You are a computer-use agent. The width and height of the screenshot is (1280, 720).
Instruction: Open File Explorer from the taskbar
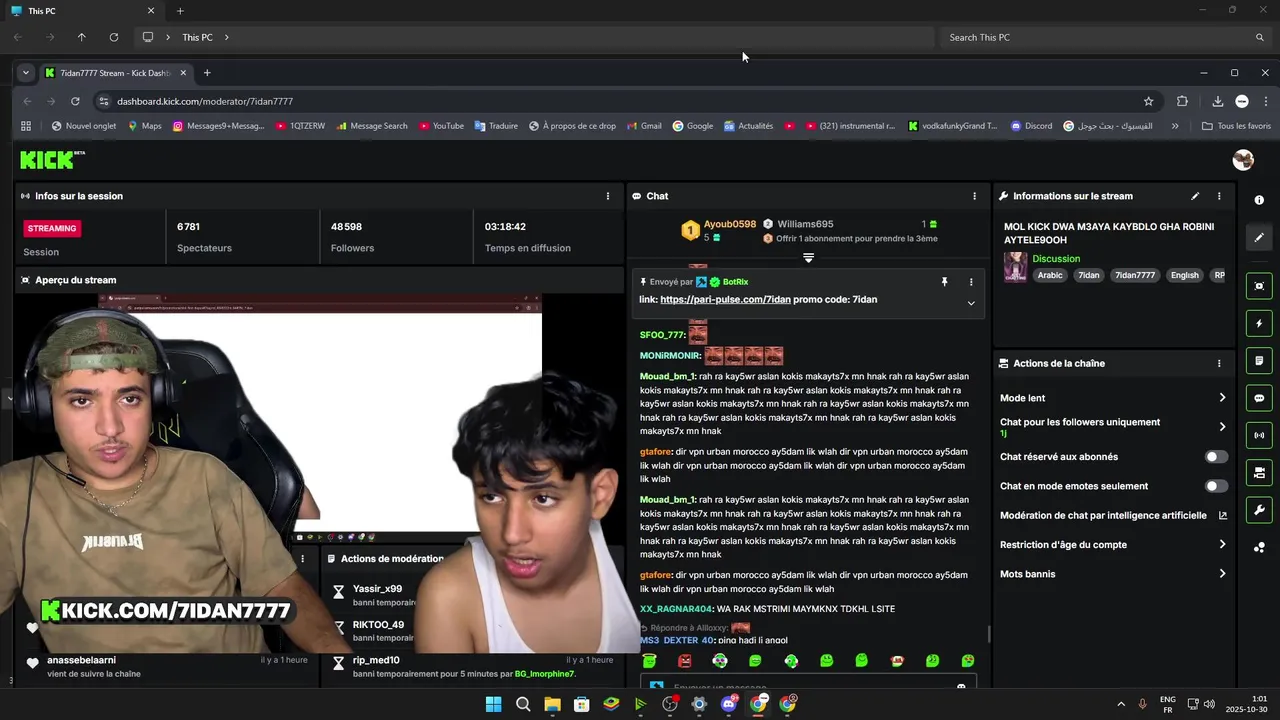552,704
